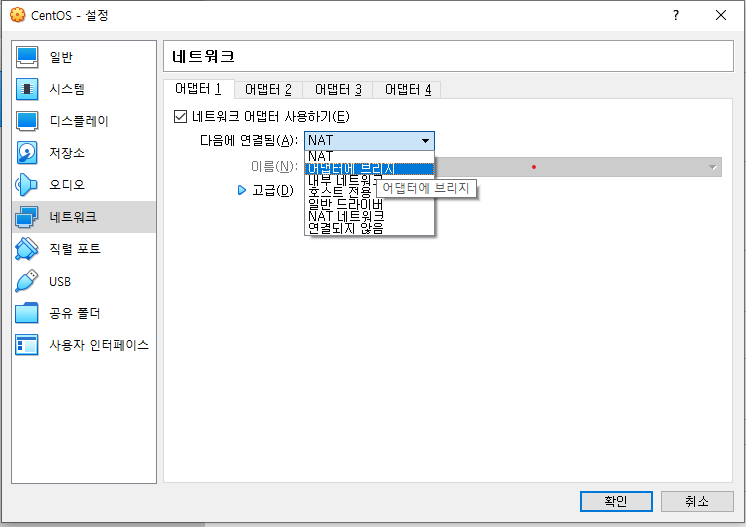The height and width of the screenshot is (527, 746).
Task: Choose NAT in the dropdown list
Action: click(x=369, y=156)
